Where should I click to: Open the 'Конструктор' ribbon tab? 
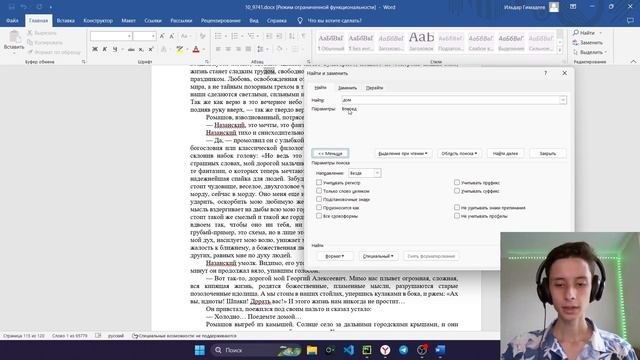click(x=98, y=20)
